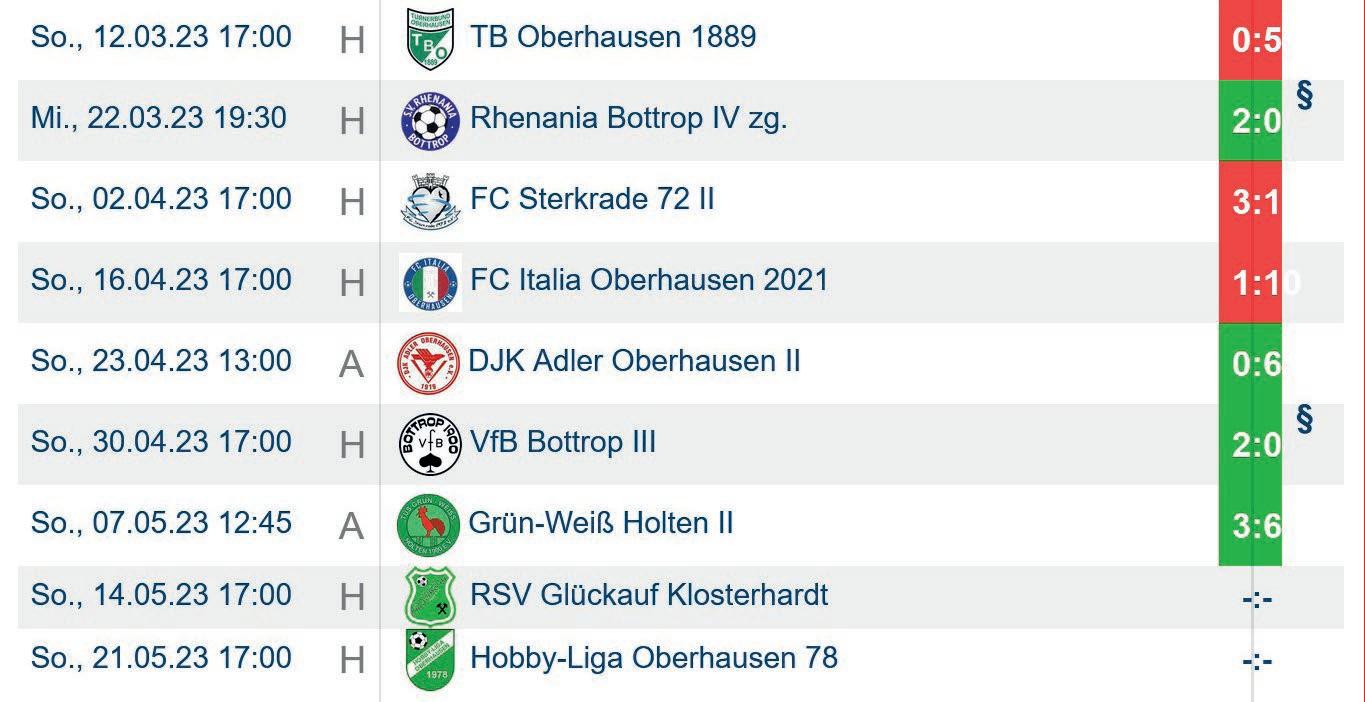Click the RSV Glückauf Klosterhardt crest
1365x702 pixels.
pyautogui.click(x=430, y=596)
